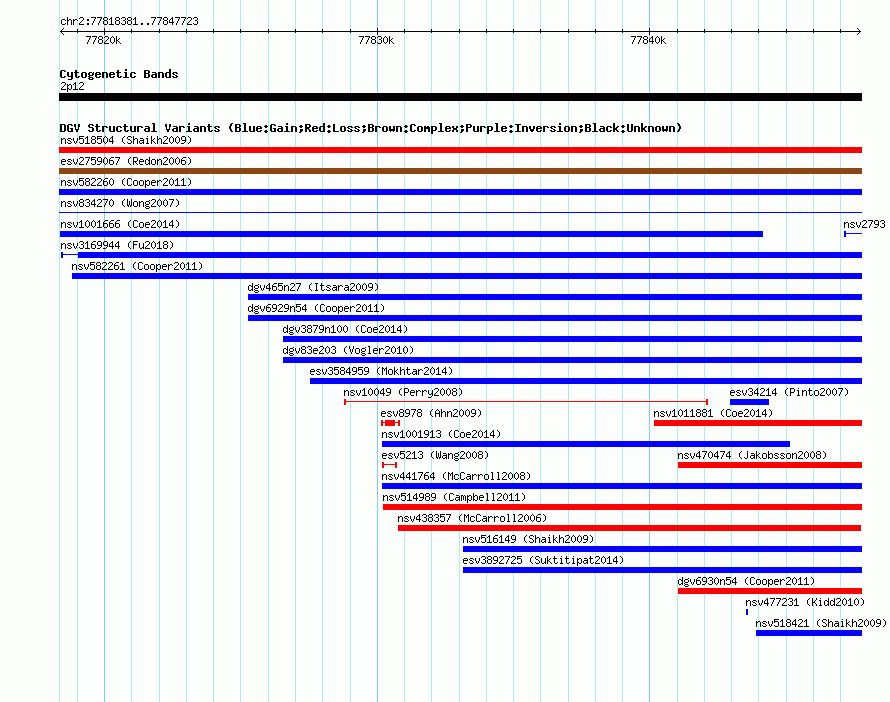Viewport: 890px width, 702px height.
Task: Click the small red glyph under esv8978
Action: point(391,423)
